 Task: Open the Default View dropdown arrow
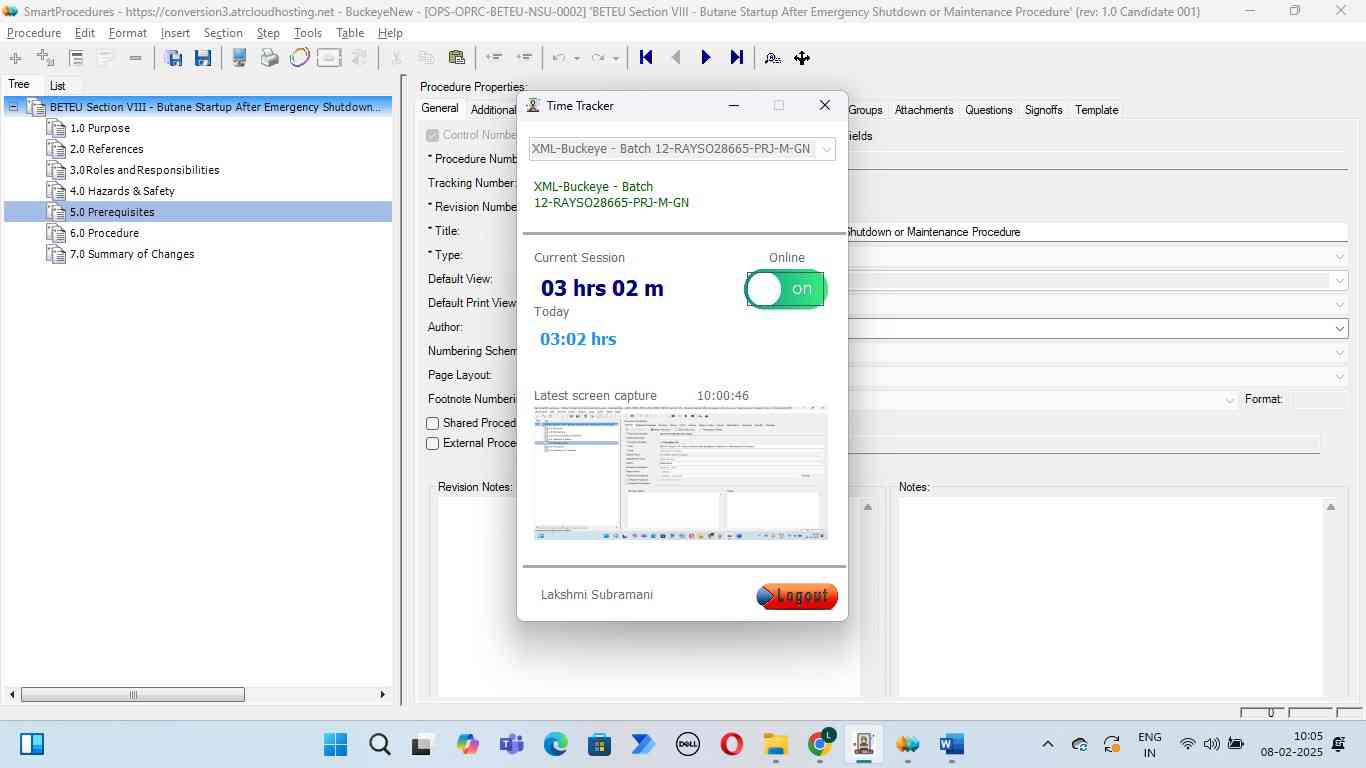click(x=1339, y=281)
